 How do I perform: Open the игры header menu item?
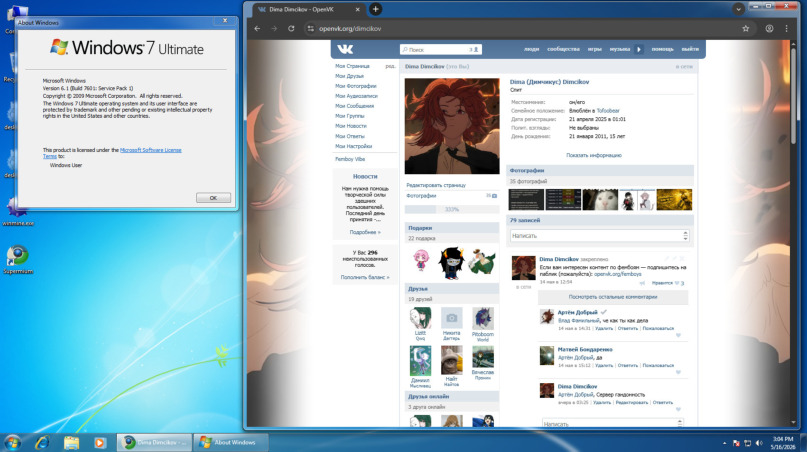[x=594, y=49]
